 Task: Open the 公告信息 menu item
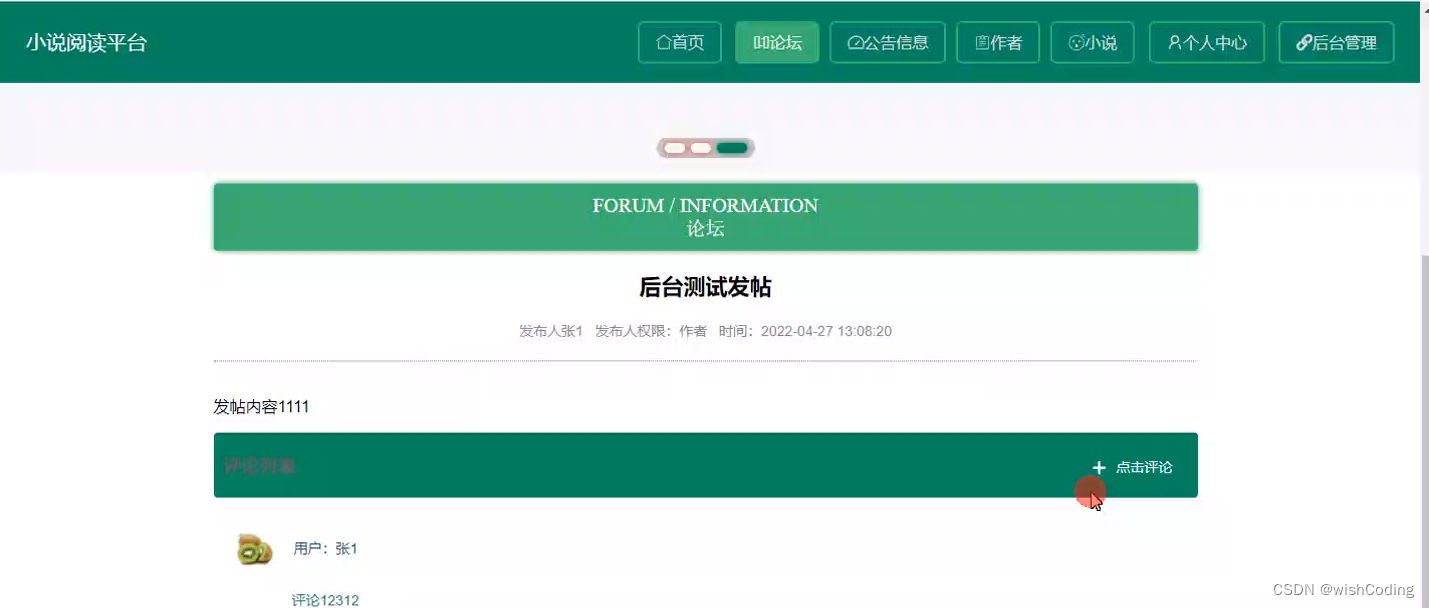click(x=888, y=42)
